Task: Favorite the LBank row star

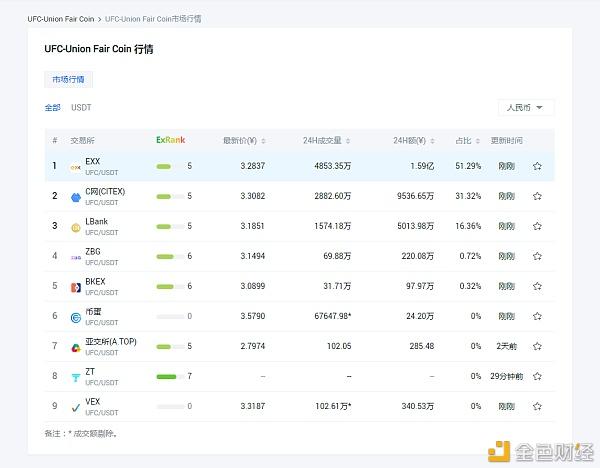Action: pyautogui.click(x=537, y=226)
